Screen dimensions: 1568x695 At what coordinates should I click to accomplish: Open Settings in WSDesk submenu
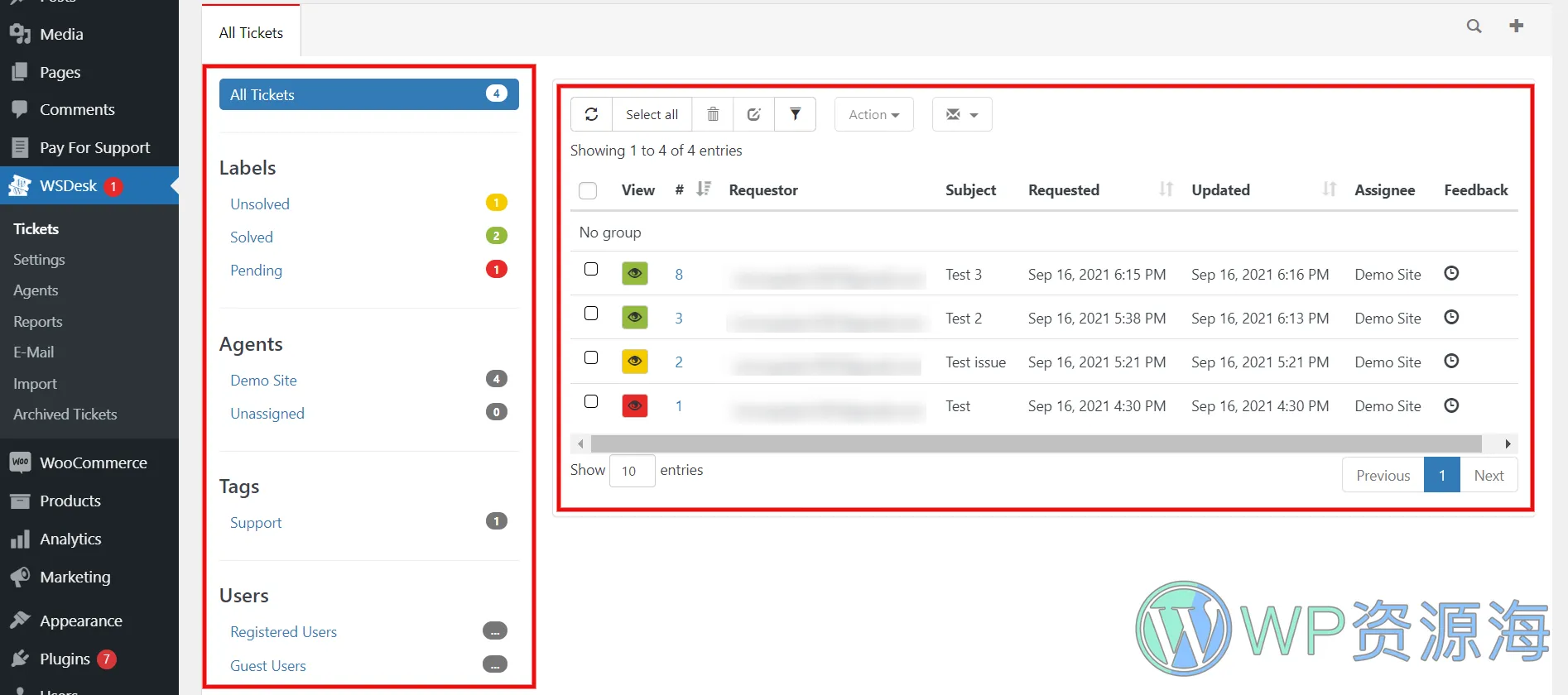(x=39, y=260)
